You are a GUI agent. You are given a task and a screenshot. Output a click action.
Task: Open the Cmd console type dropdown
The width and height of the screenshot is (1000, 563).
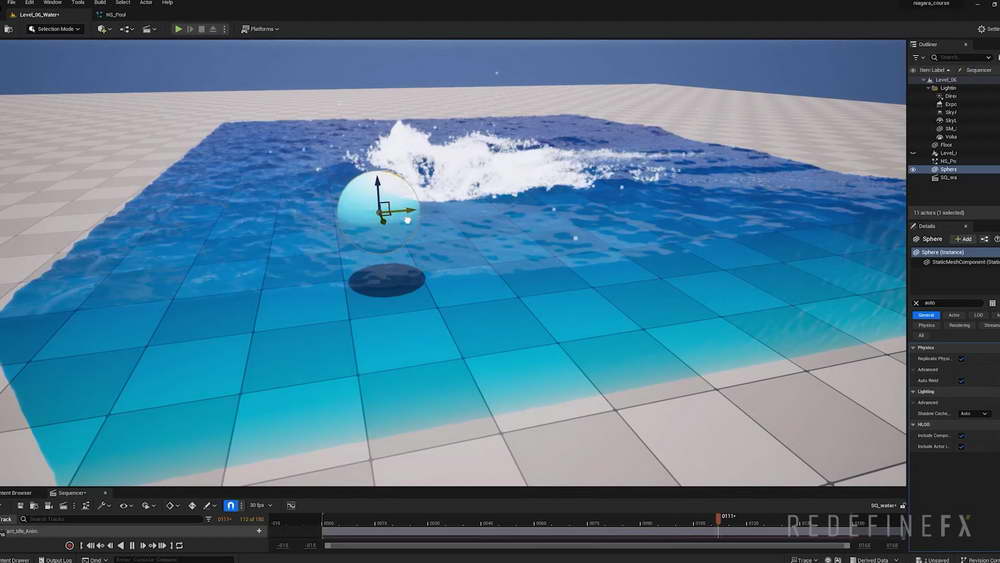(x=95, y=560)
